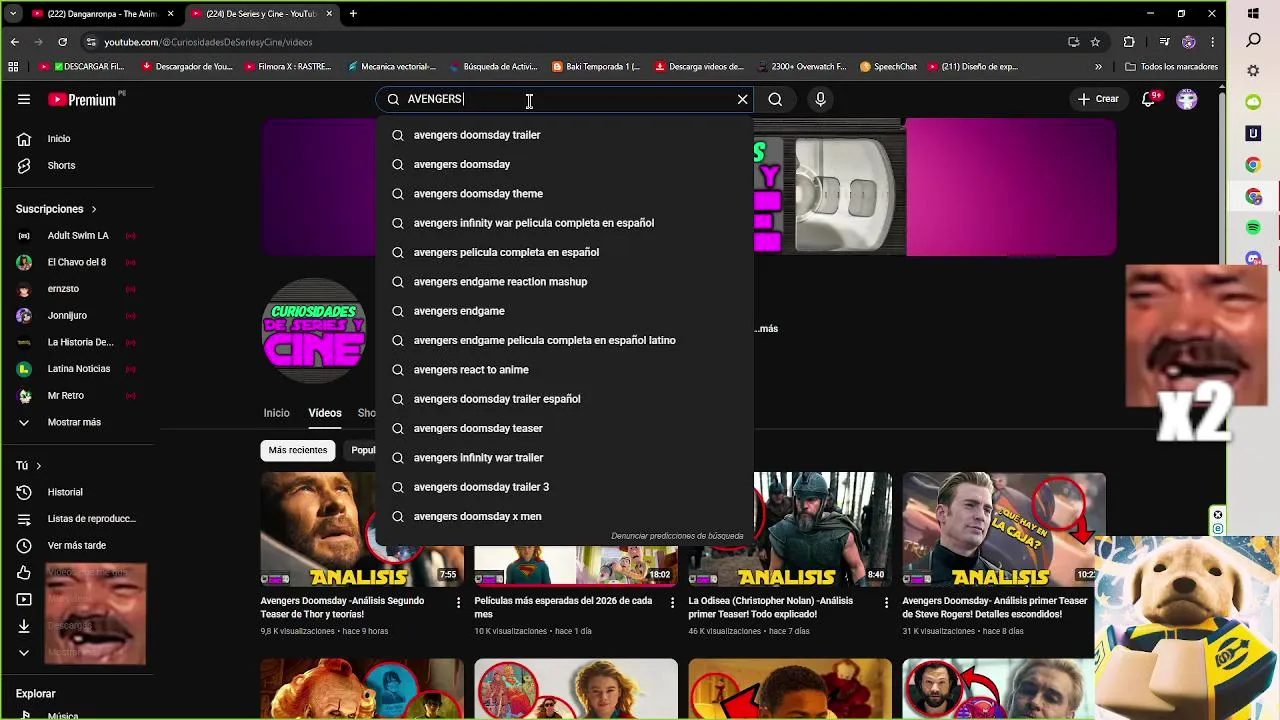The image size is (1280, 720).
Task: Open Películas más esperadas del 2026 title
Action: [x=563, y=607]
